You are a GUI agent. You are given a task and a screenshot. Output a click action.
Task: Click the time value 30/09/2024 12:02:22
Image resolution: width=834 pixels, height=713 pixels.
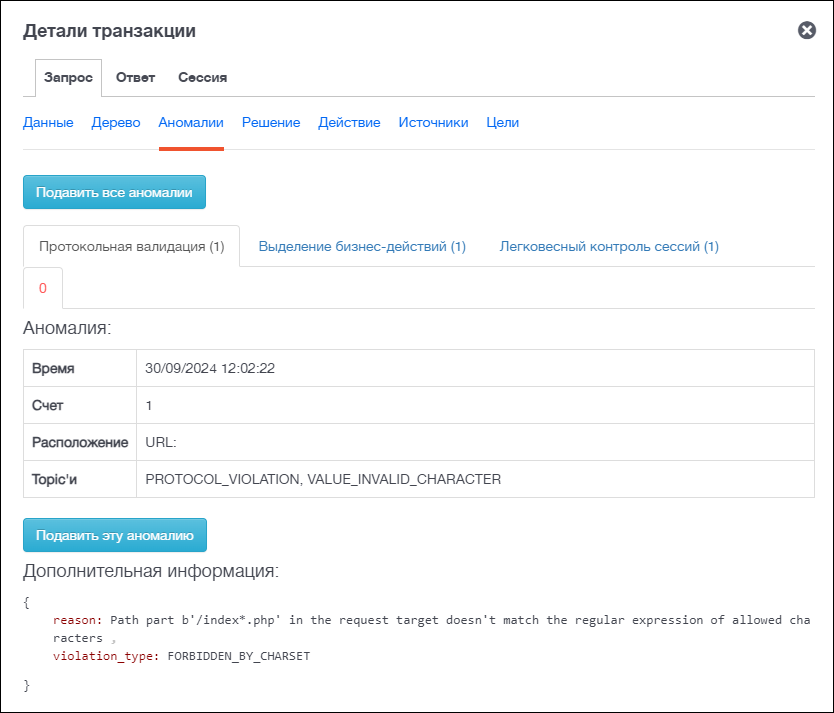[210, 368]
